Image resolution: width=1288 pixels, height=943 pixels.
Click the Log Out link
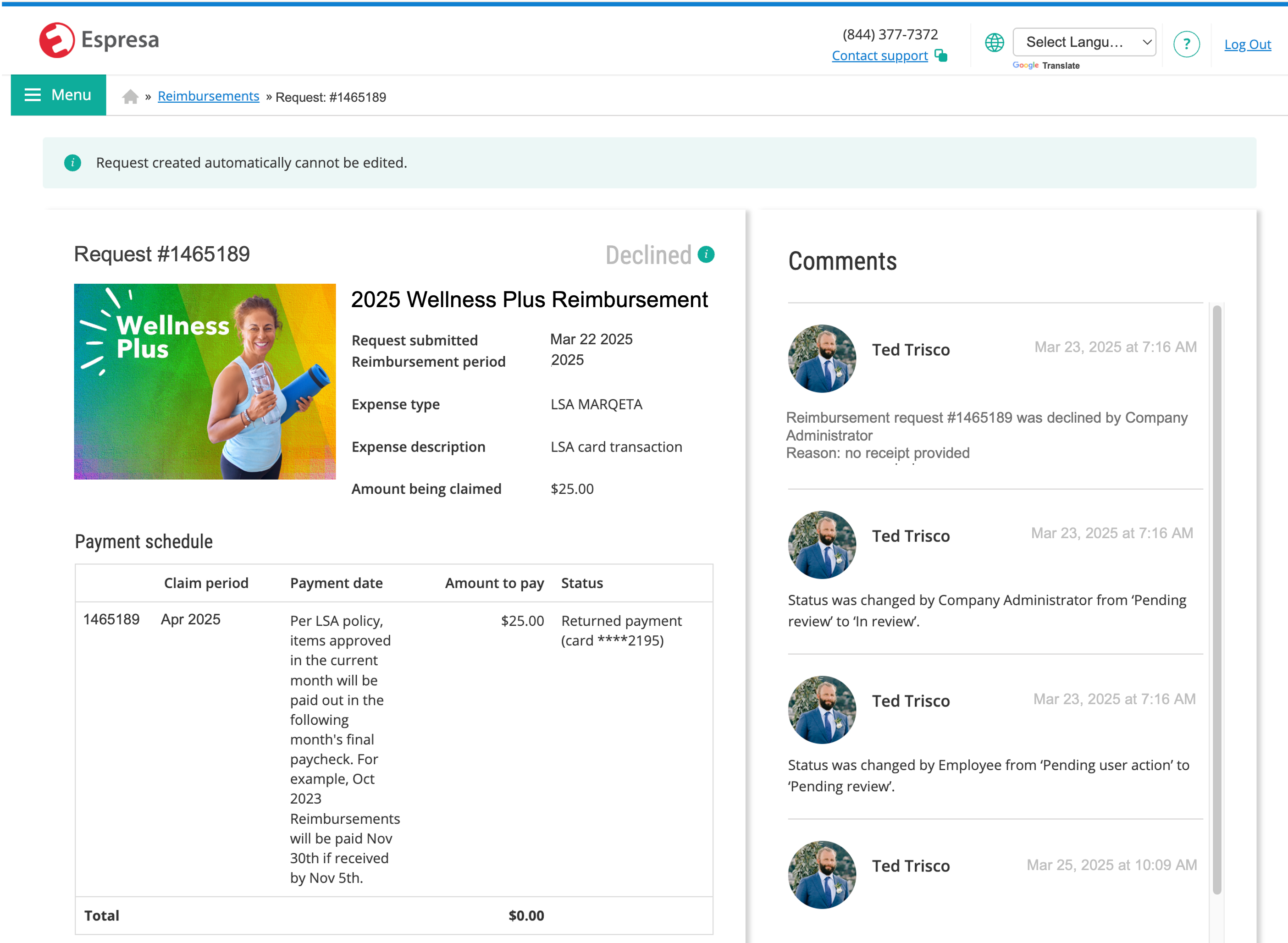[x=1247, y=44]
